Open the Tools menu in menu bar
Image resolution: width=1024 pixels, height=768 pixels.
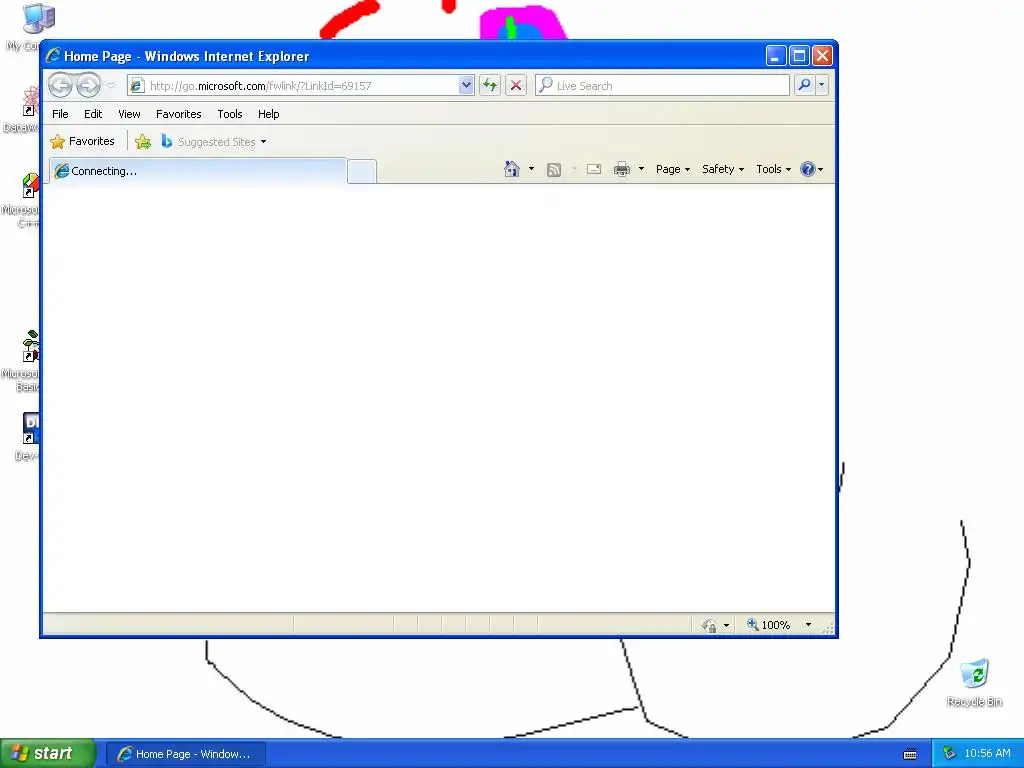tap(230, 114)
